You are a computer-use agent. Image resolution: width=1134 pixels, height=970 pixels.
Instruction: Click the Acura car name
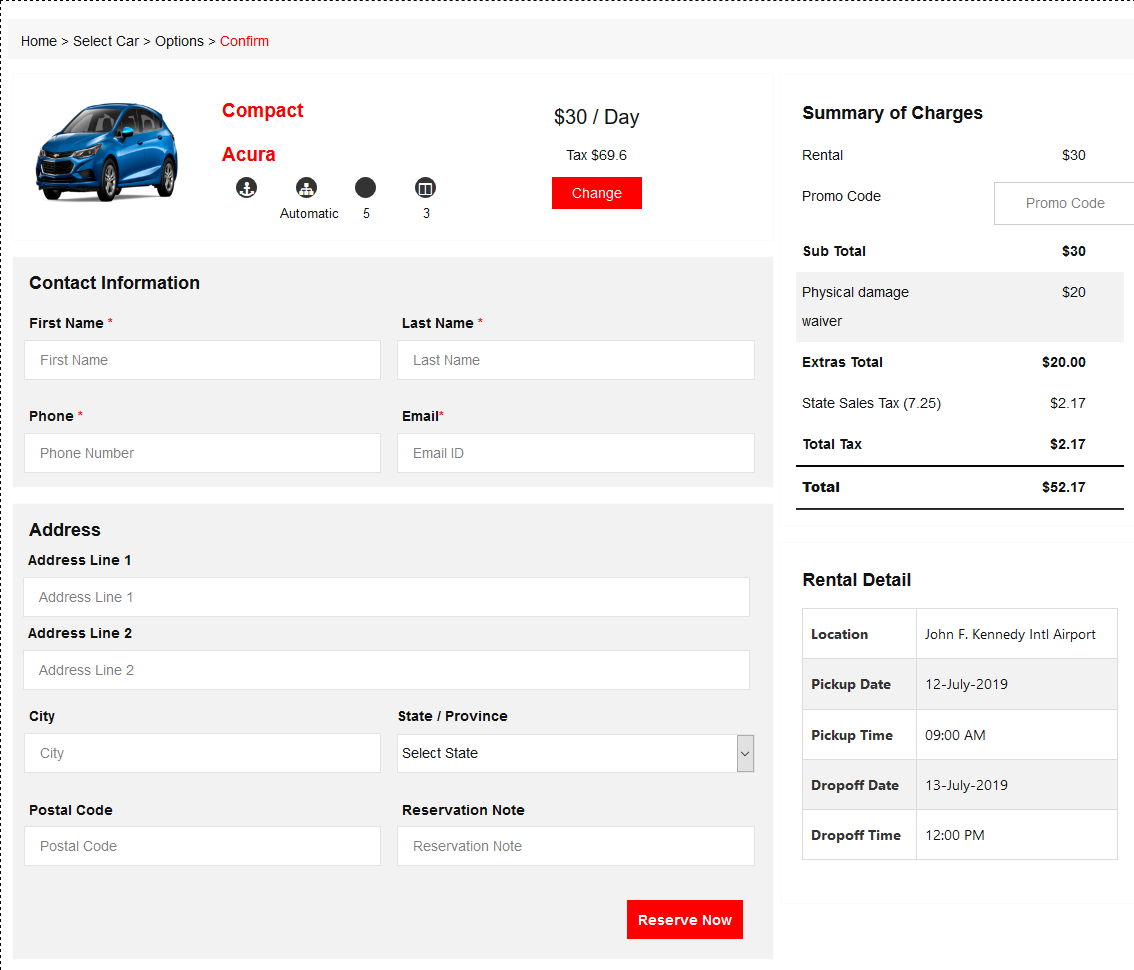point(249,154)
